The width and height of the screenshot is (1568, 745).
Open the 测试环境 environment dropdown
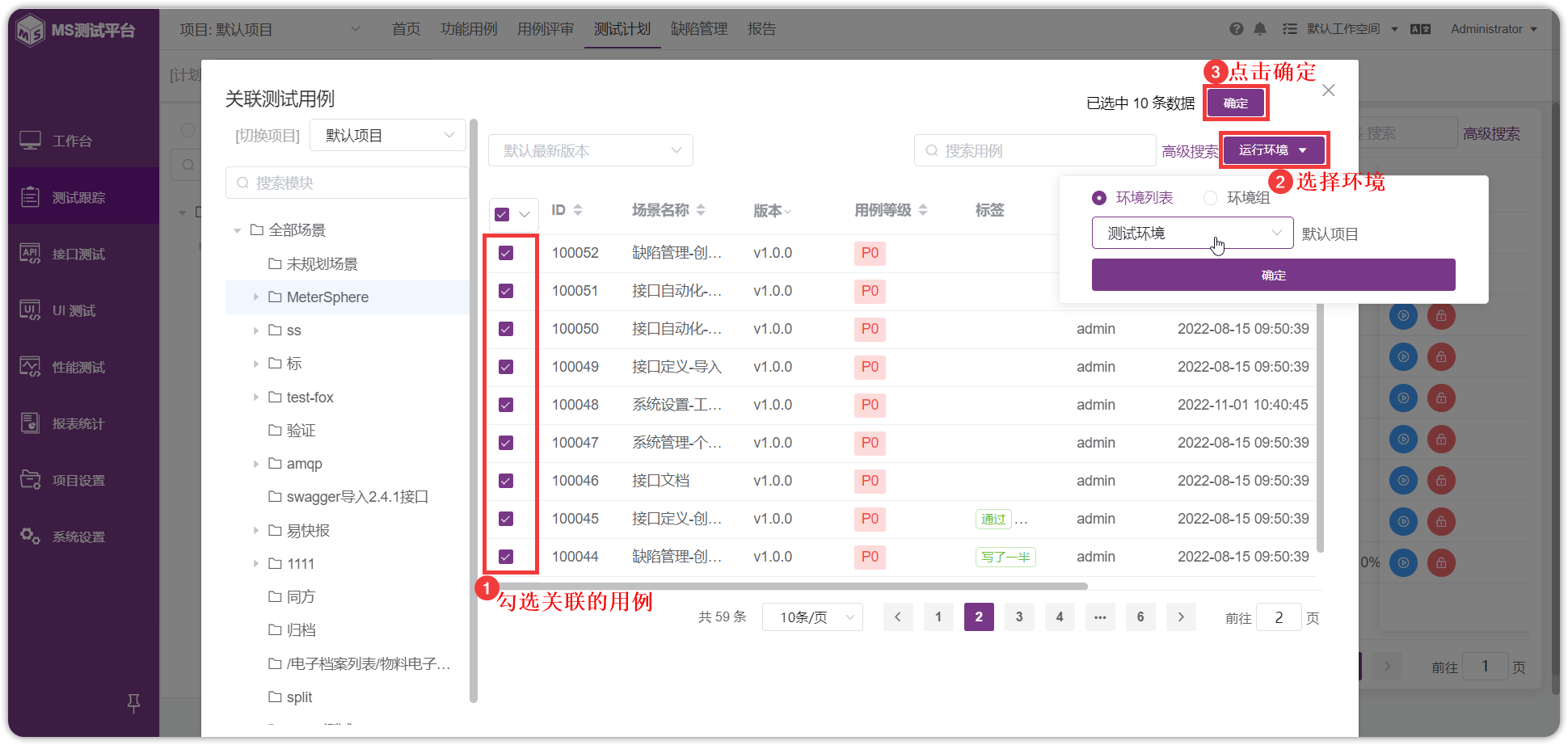(1193, 234)
